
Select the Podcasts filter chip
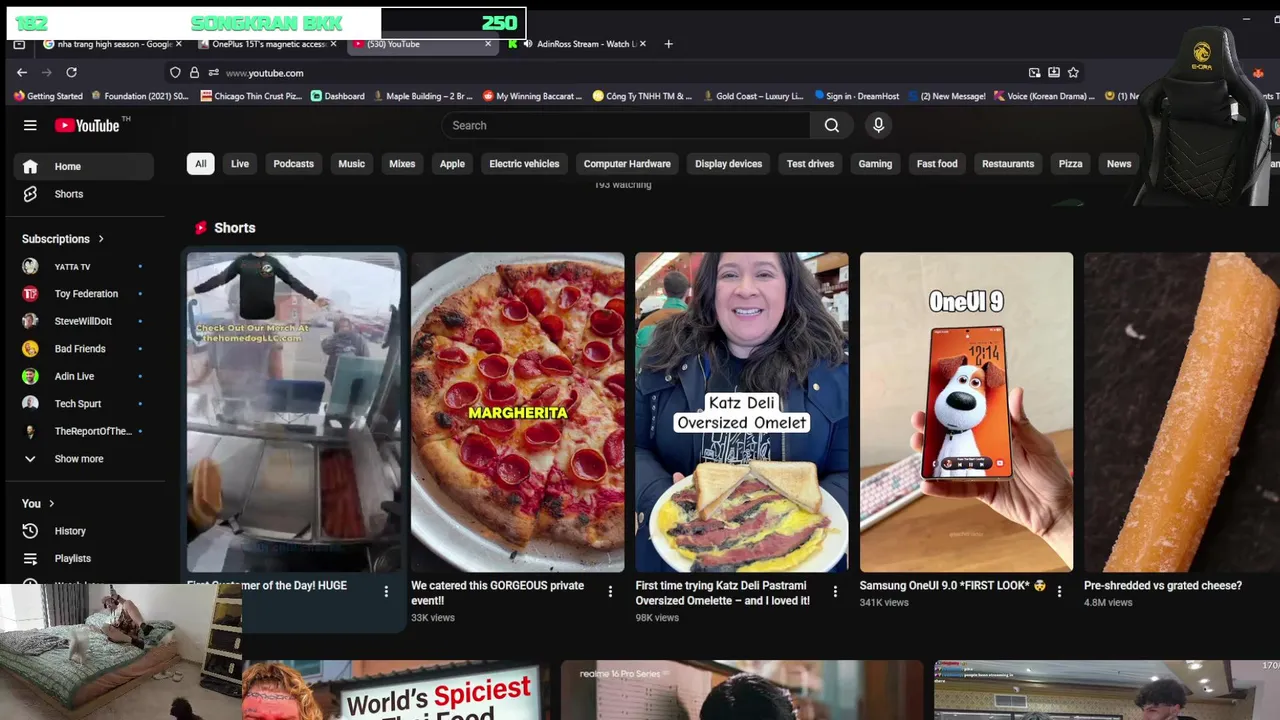(x=294, y=164)
